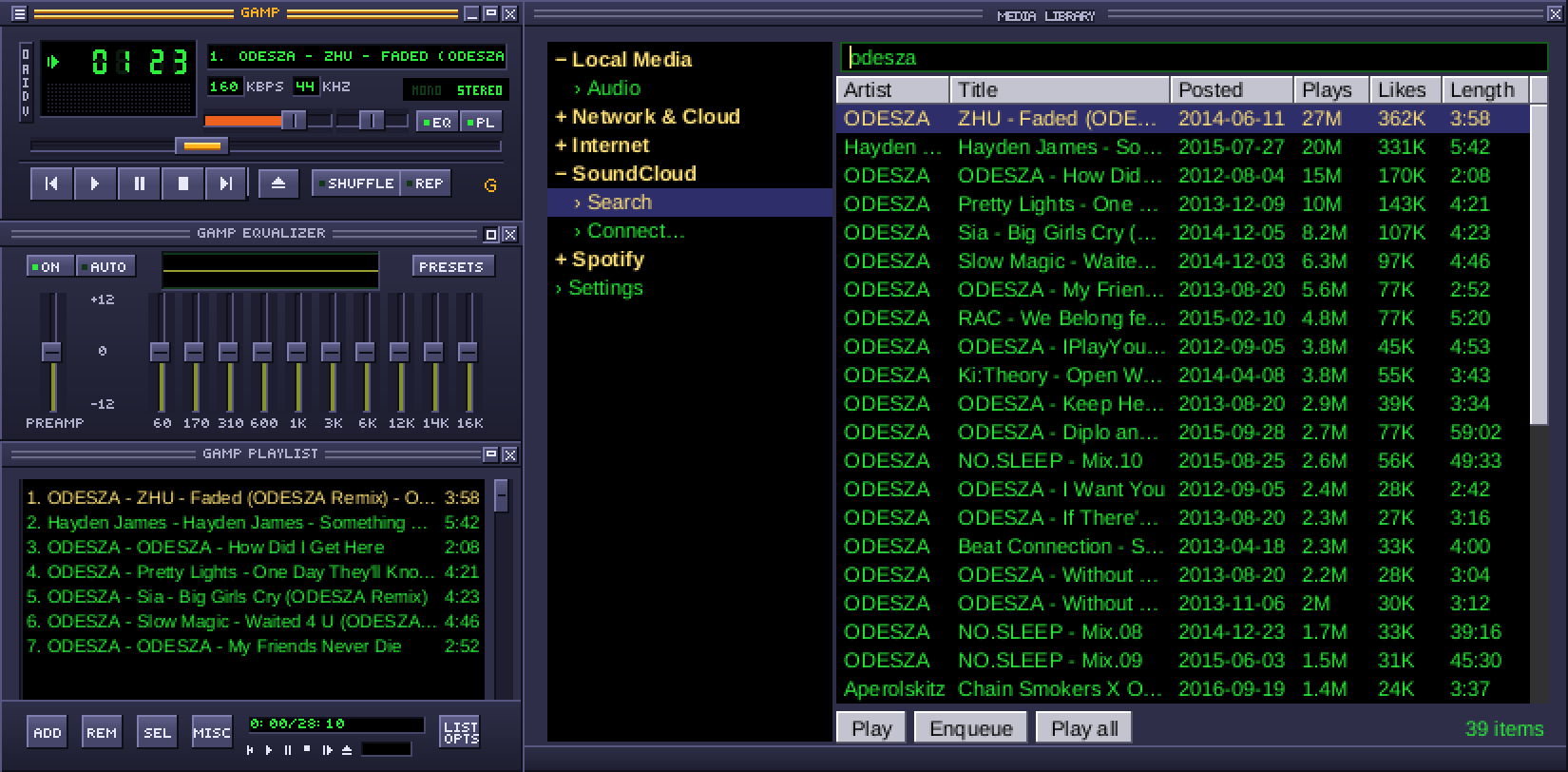Enable equalizer AUTO mode
The height and width of the screenshot is (772, 1568).
(105, 267)
